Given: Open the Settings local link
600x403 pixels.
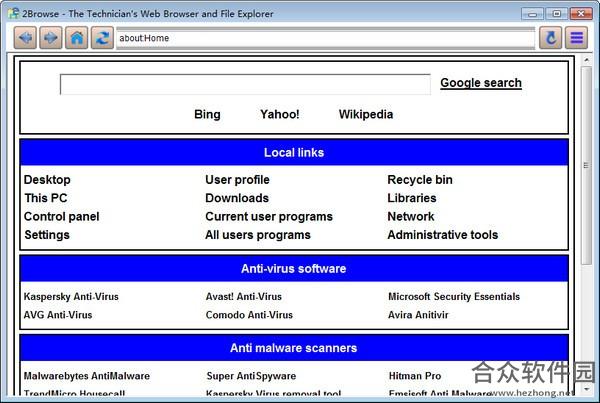Looking at the screenshot, I should [47, 235].
